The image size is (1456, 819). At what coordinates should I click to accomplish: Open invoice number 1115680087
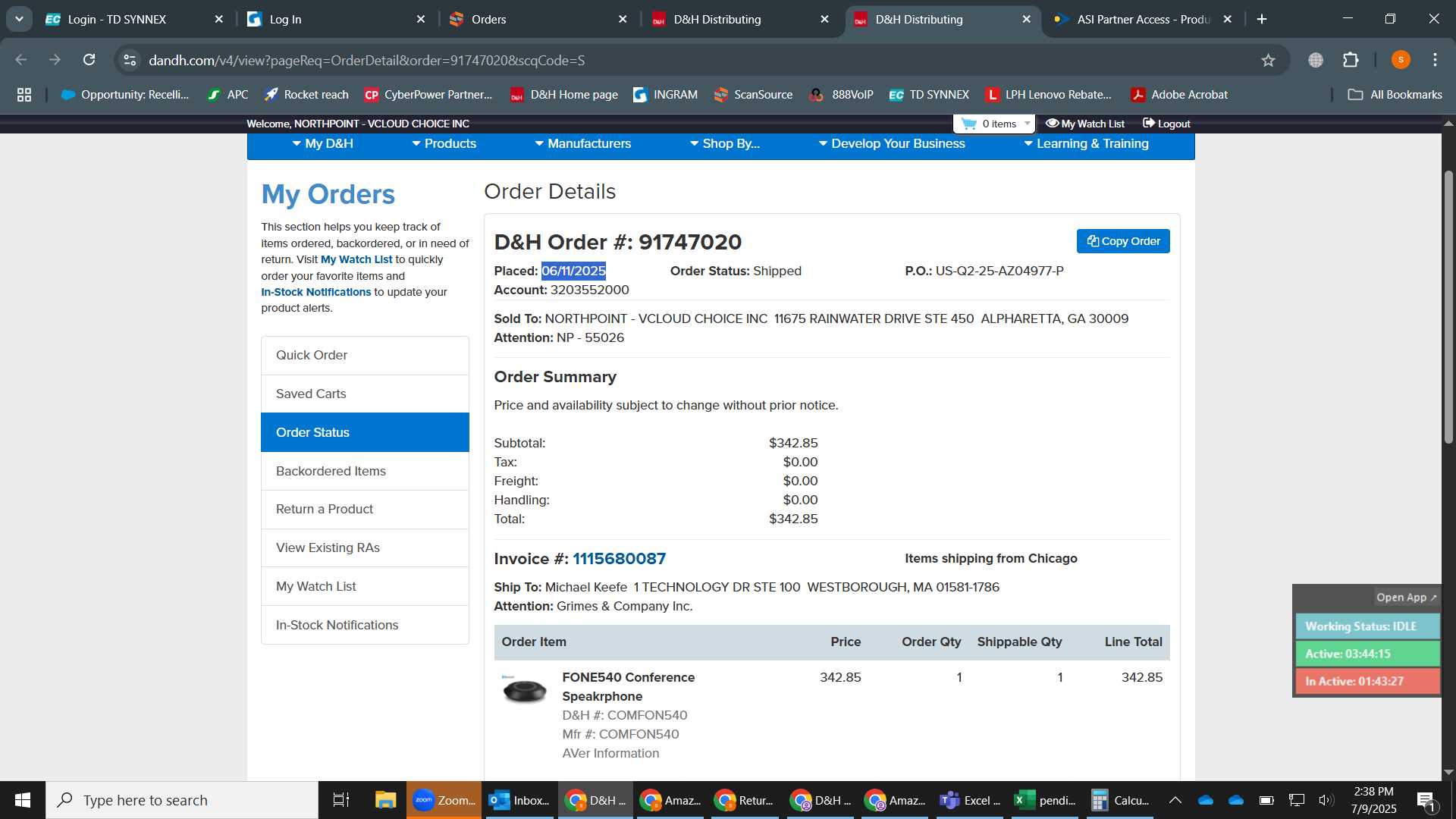point(619,559)
